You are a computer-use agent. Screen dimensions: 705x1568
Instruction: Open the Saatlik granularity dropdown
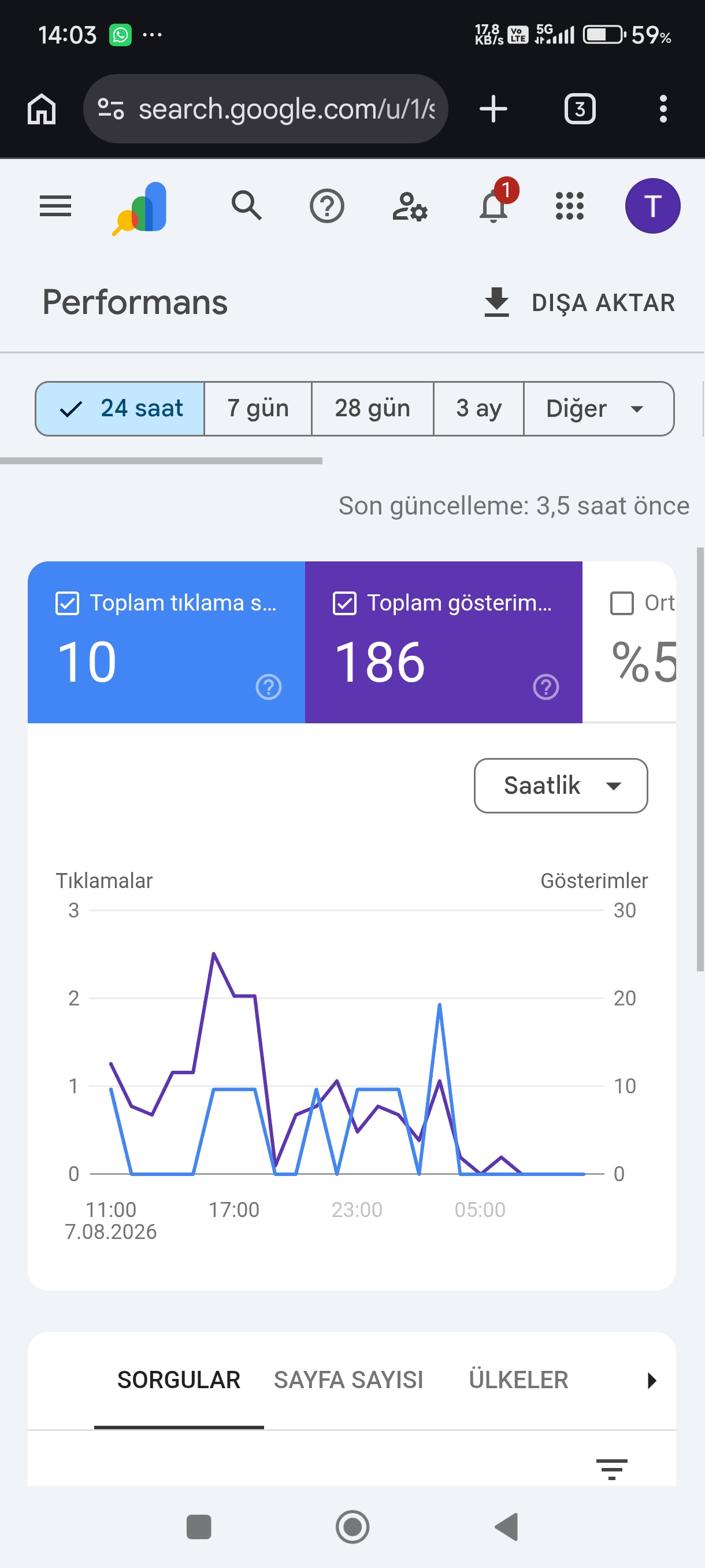(560, 785)
